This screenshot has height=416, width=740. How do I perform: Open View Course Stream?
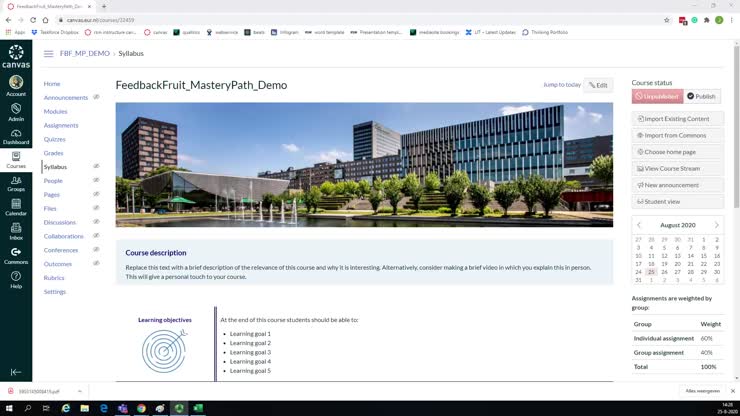[x=677, y=169]
